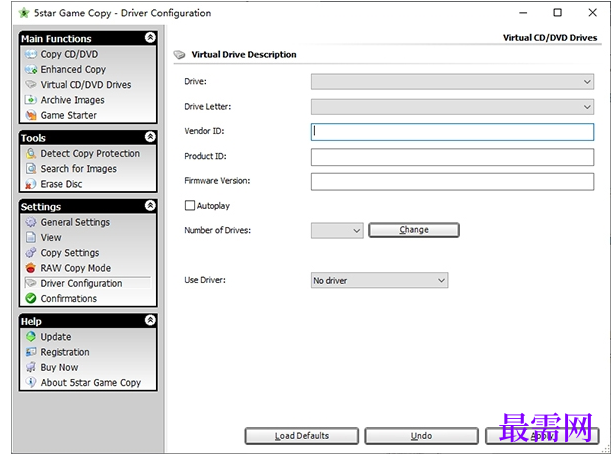Select the Confirmations entry

click(x=69, y=298)
